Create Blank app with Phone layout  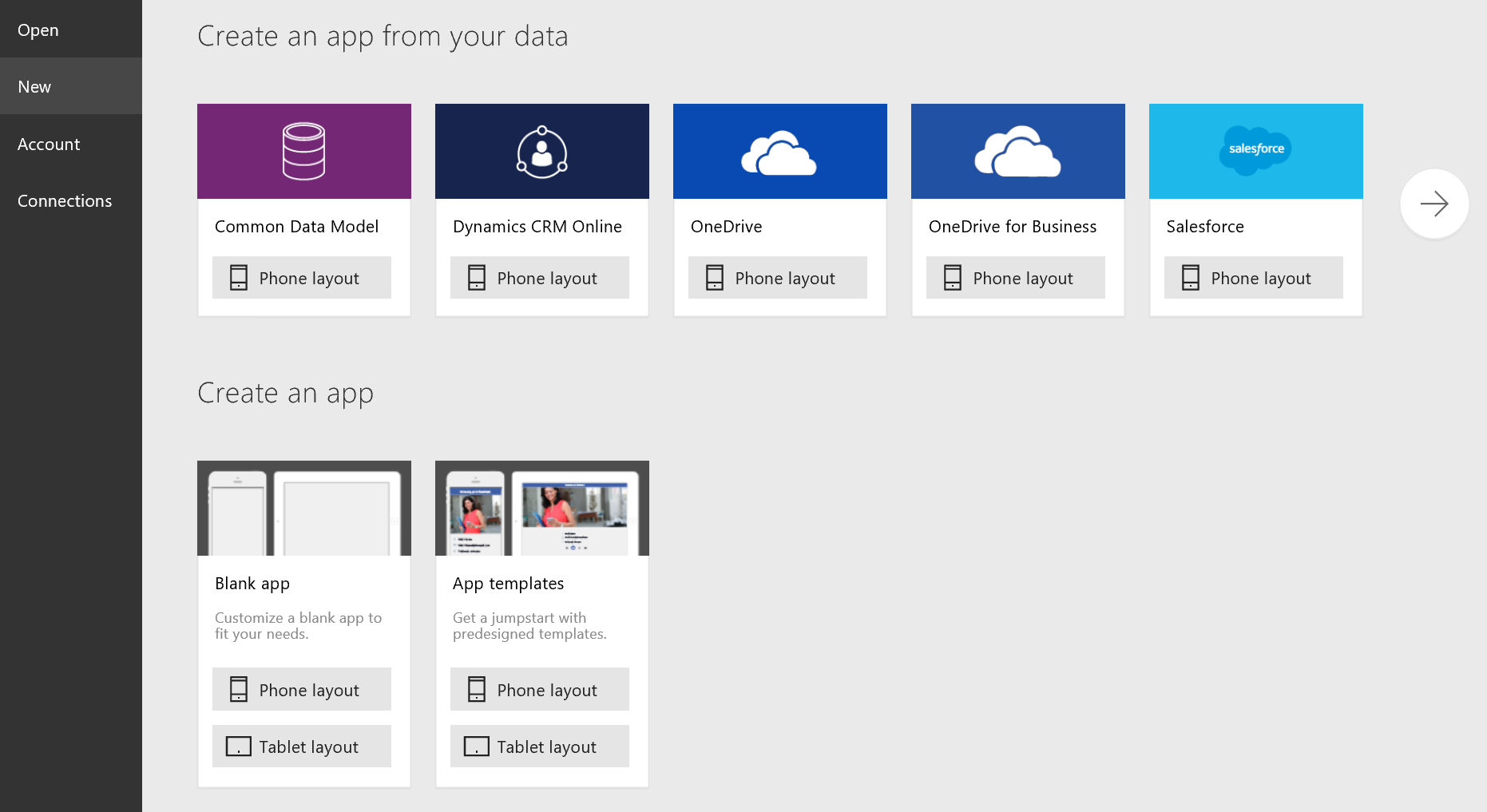302,689
